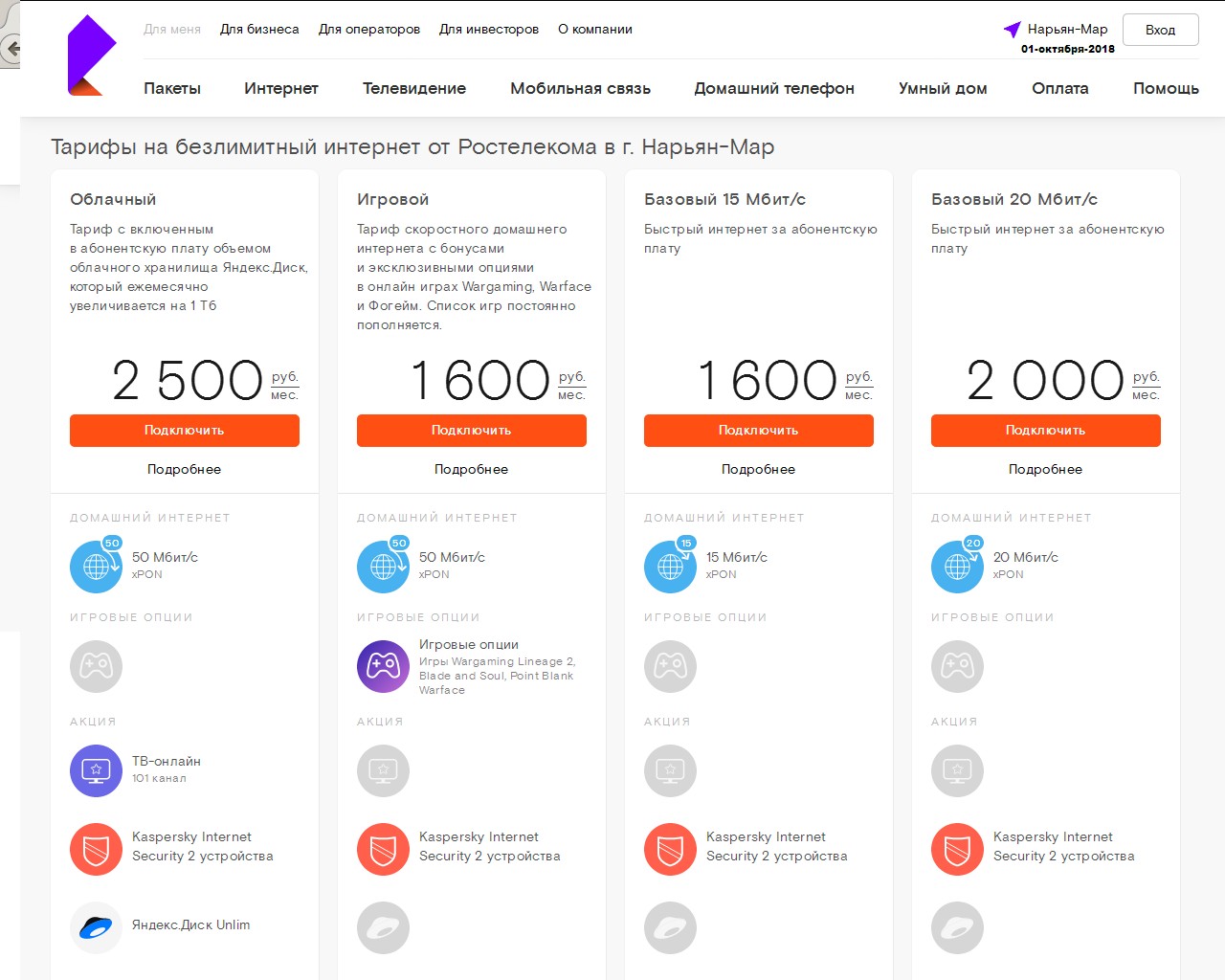Click the Kaspersky shield icon in Облачный card
Screen dimensions: 1225x980
[x=96, y=849]
